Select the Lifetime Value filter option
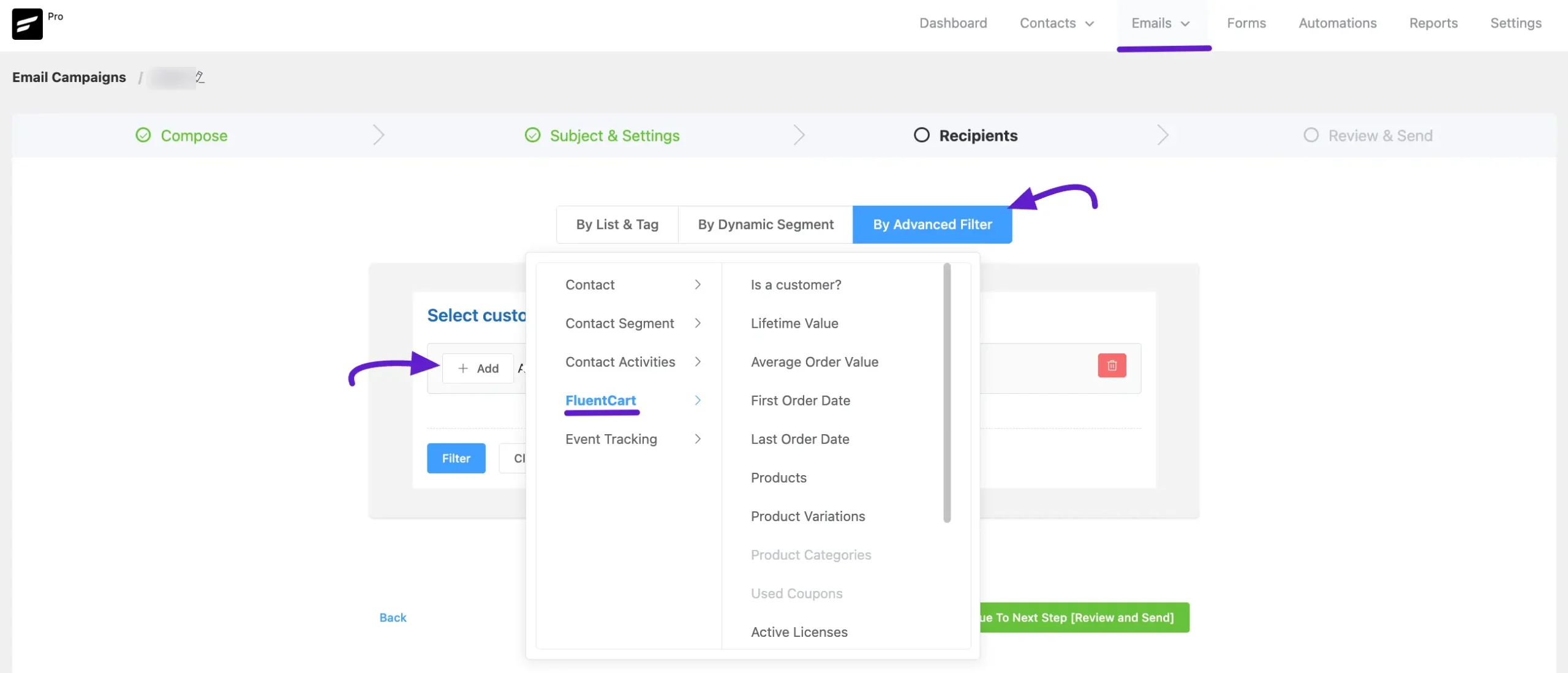This screenshot has height=673, width=1568. pyautogui.click(x=794, y=323)
